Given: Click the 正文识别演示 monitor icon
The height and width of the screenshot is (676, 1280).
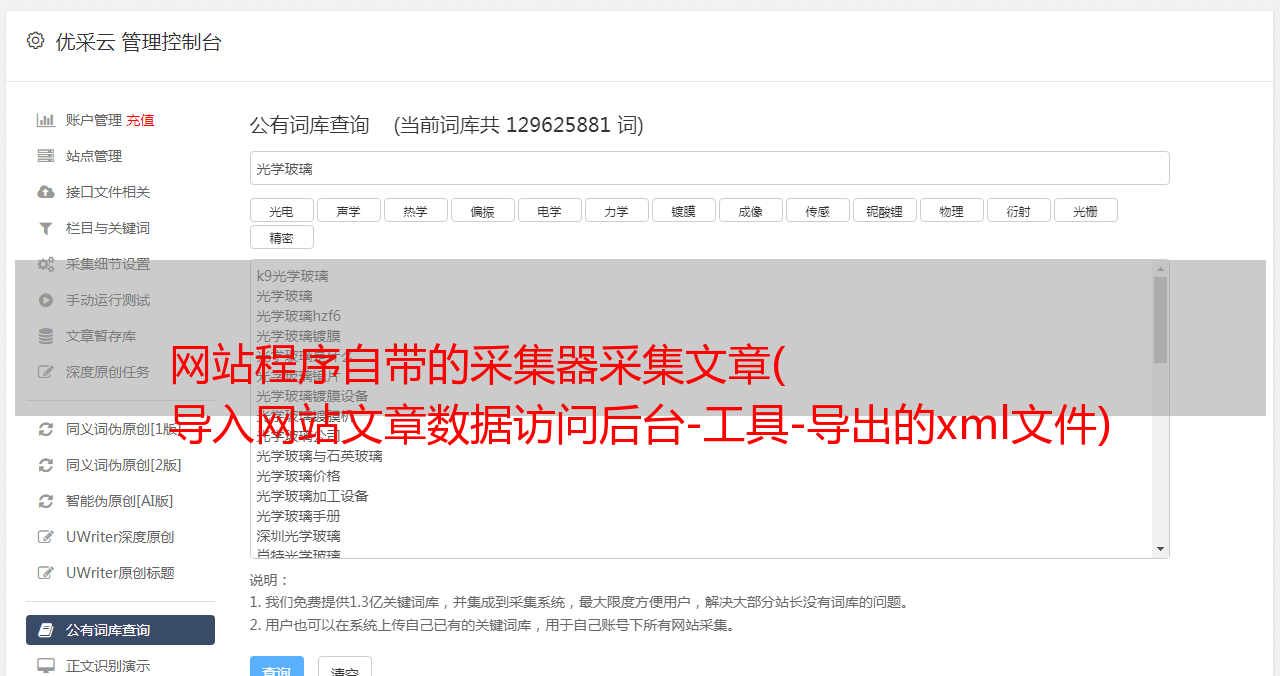Looking at the screenshot, I should pyautogui.click(x=45, y=665).
